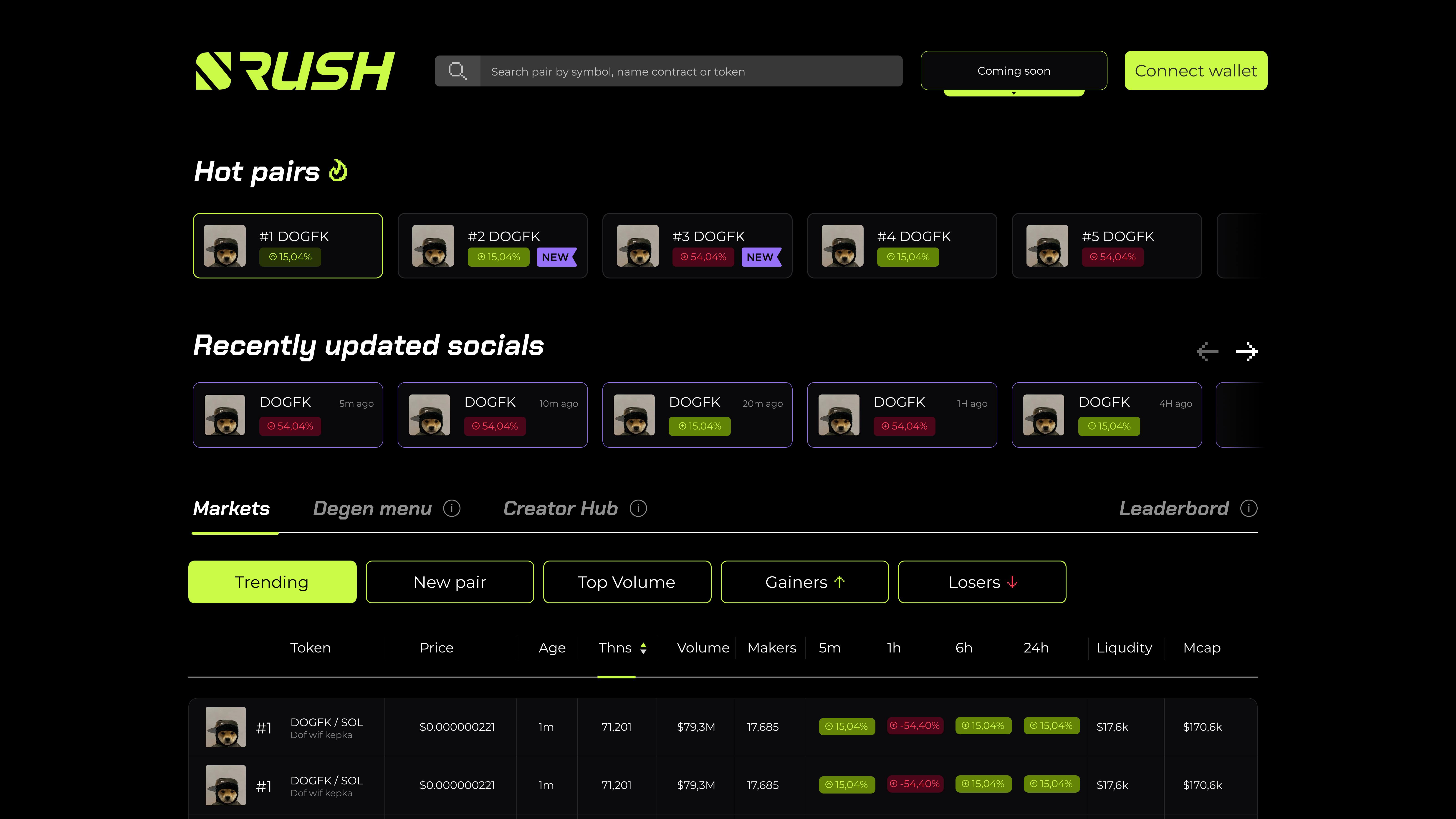Screen dimensions: 1456x819
Task: Click the Volume column header
Action: point(703,648)
